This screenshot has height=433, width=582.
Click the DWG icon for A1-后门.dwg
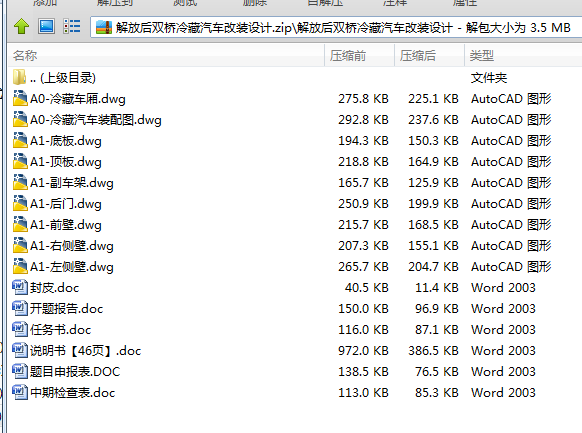point(20,203)
